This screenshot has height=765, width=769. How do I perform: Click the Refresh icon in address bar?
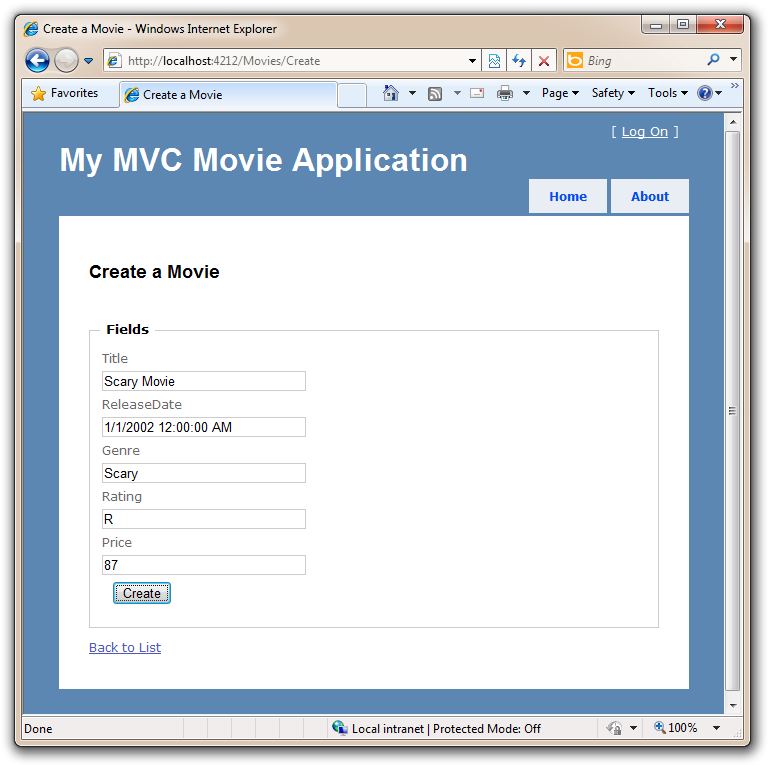tap(519, 60)
